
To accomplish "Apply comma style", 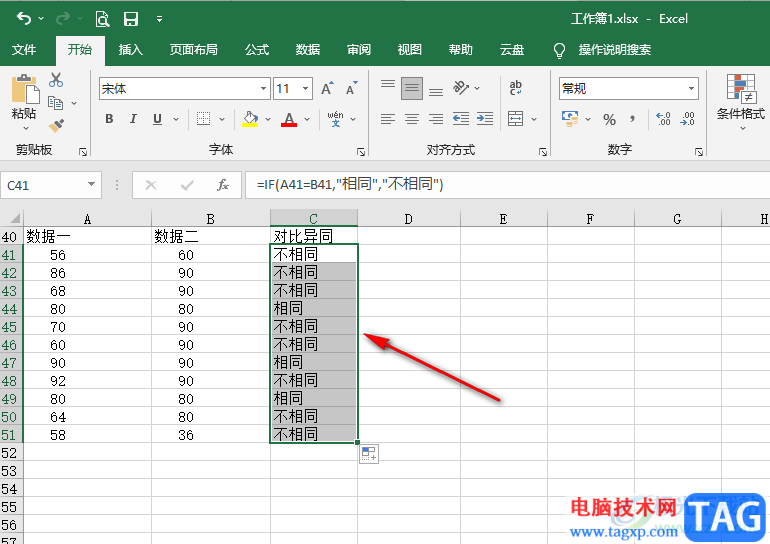I will pyautogui.click(x=632, y=119).
